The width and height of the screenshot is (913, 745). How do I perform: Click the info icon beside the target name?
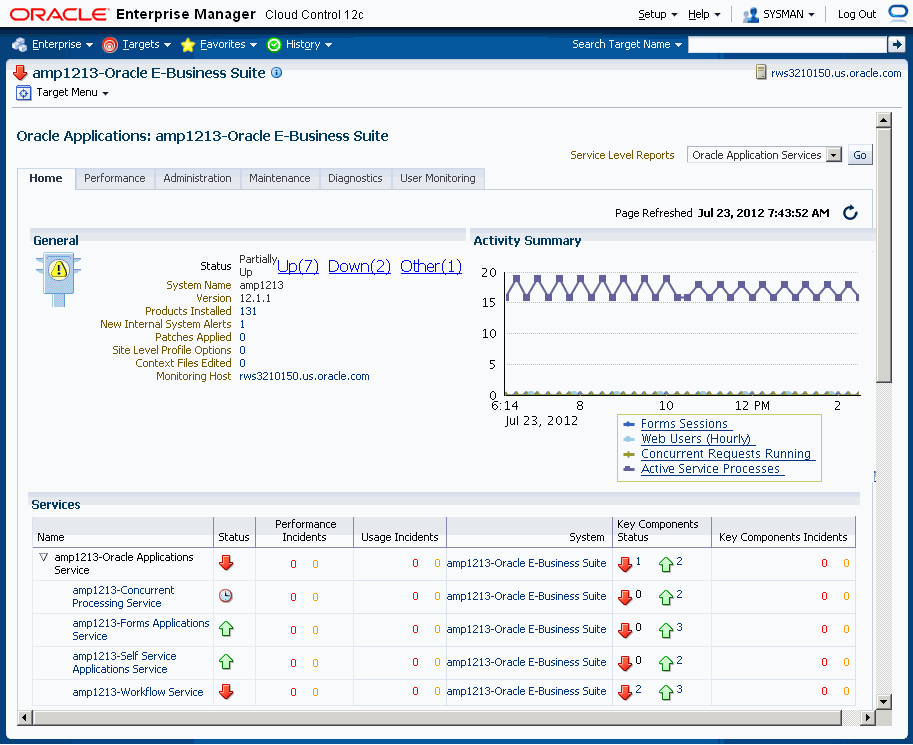click(277, 73)
